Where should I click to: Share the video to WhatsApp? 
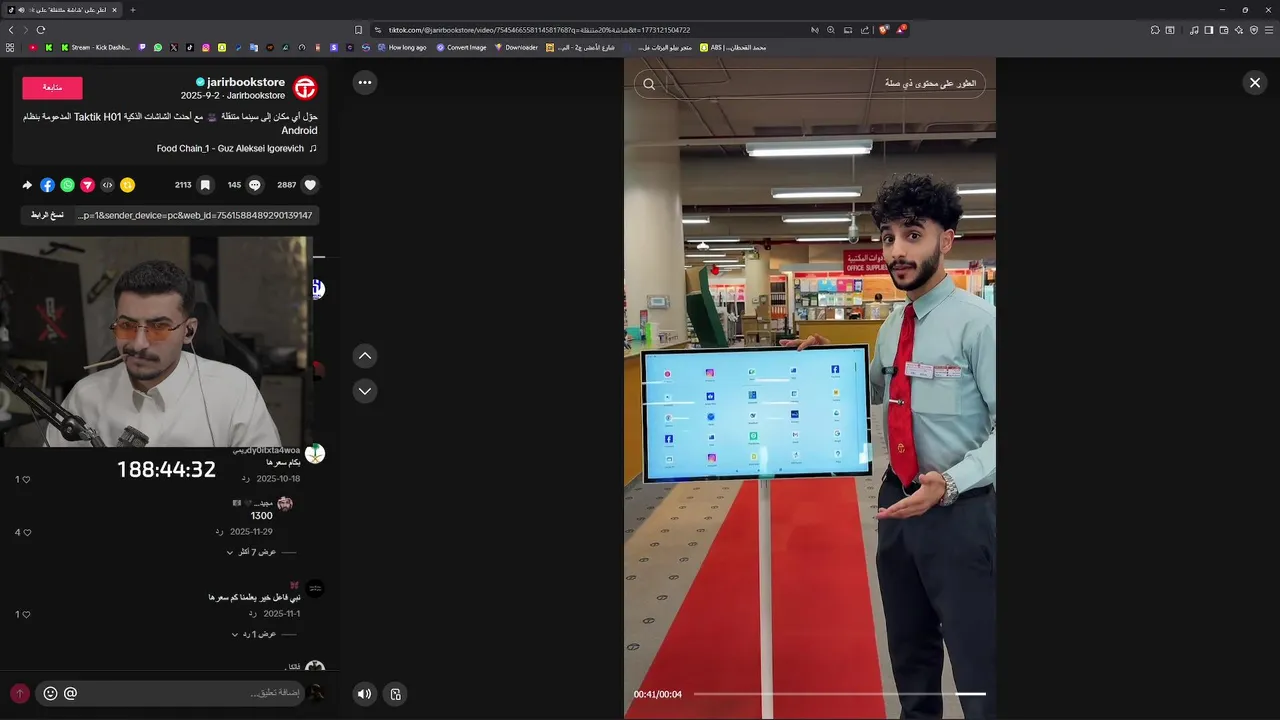tap(67, 185)
